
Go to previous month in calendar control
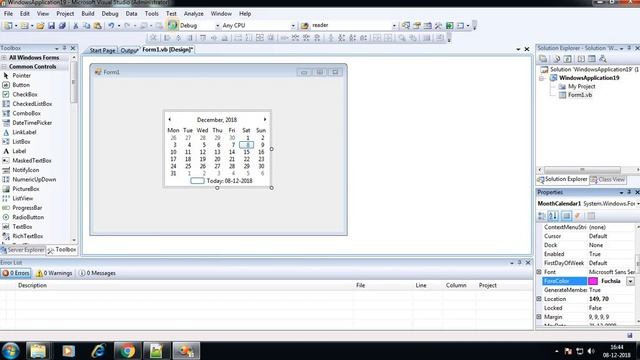170,120
